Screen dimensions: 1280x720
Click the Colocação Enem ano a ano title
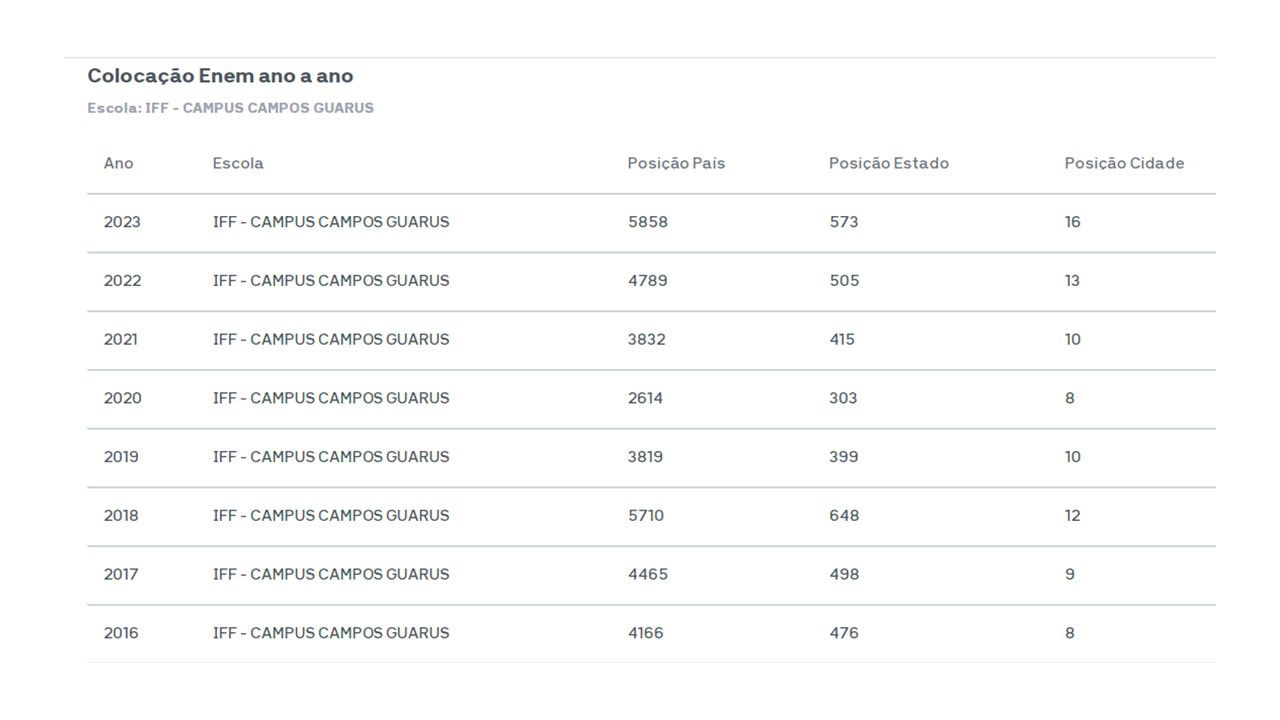220,76
